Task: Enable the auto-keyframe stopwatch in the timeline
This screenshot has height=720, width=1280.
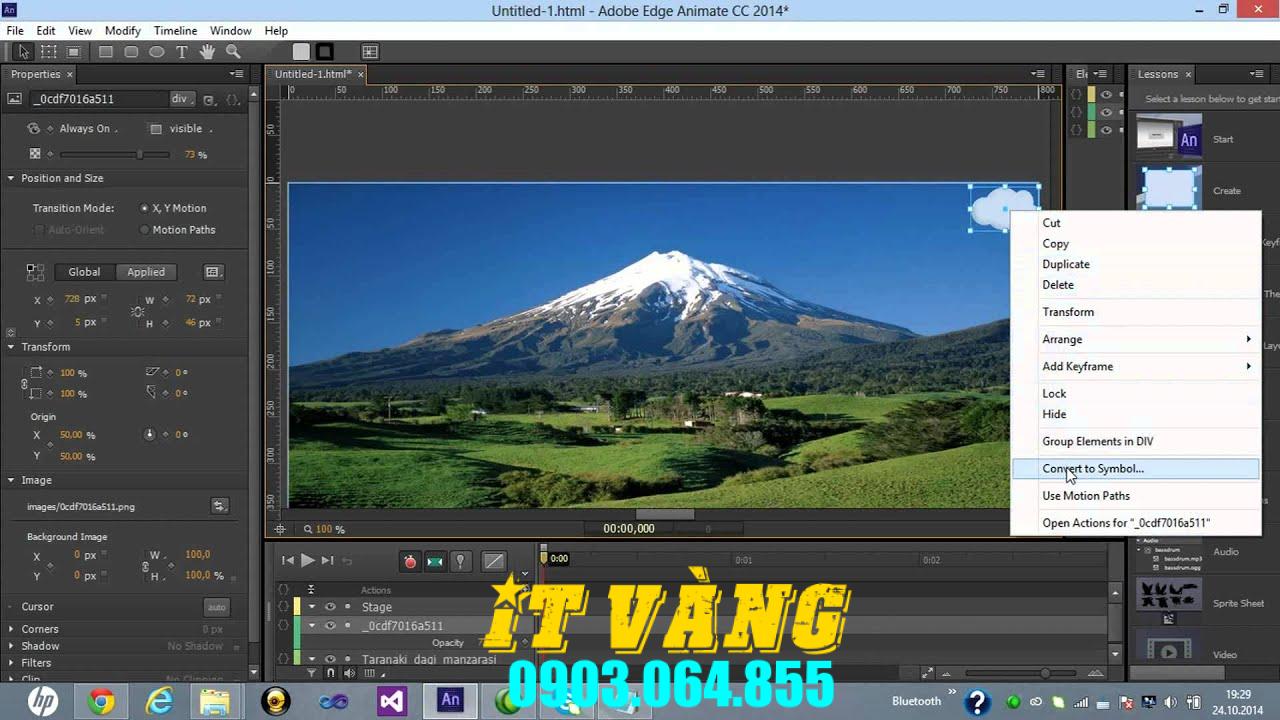Action: (x=410, y=561)
